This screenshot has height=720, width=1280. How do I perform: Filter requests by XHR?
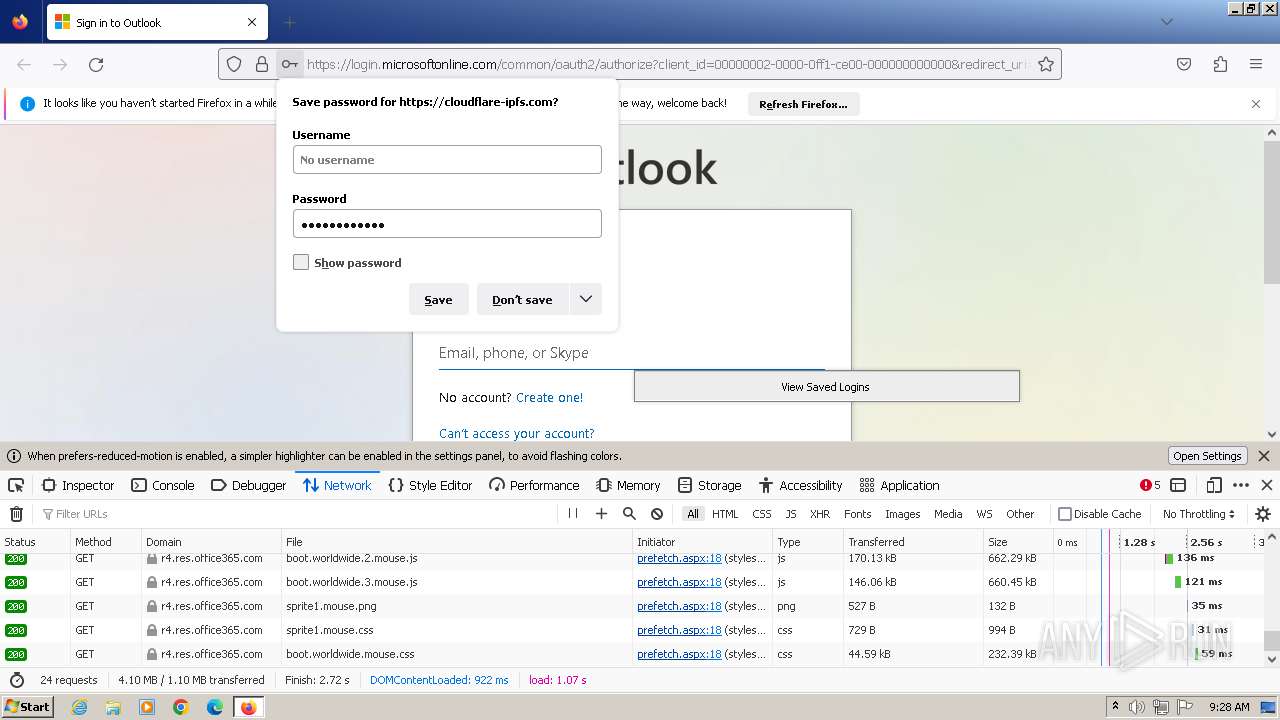coord(820,514)
